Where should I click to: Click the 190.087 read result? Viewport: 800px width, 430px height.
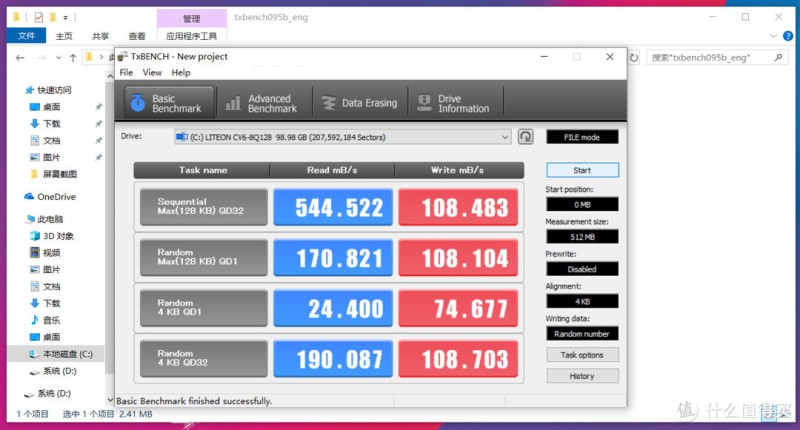click(x=333, y=358)
